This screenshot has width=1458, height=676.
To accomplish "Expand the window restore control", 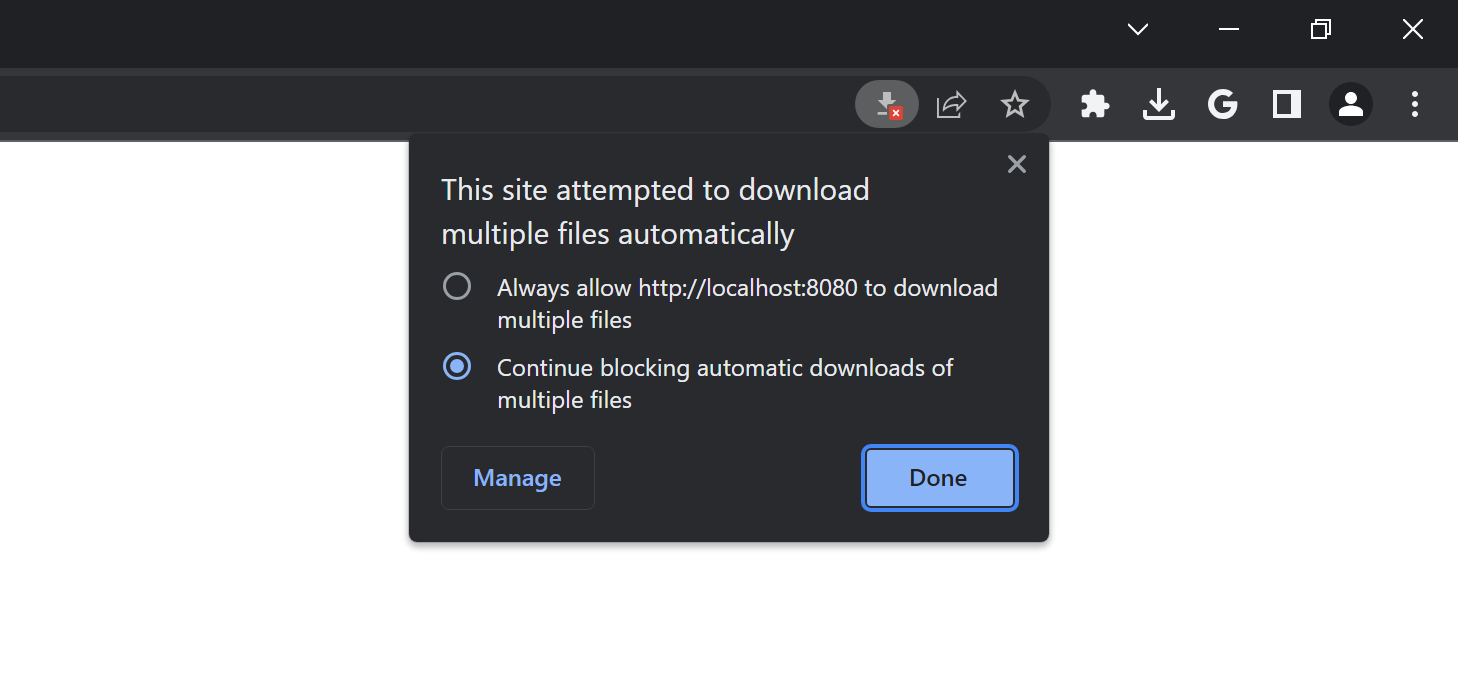I will pyautogui.click(x=1320, y=29).
